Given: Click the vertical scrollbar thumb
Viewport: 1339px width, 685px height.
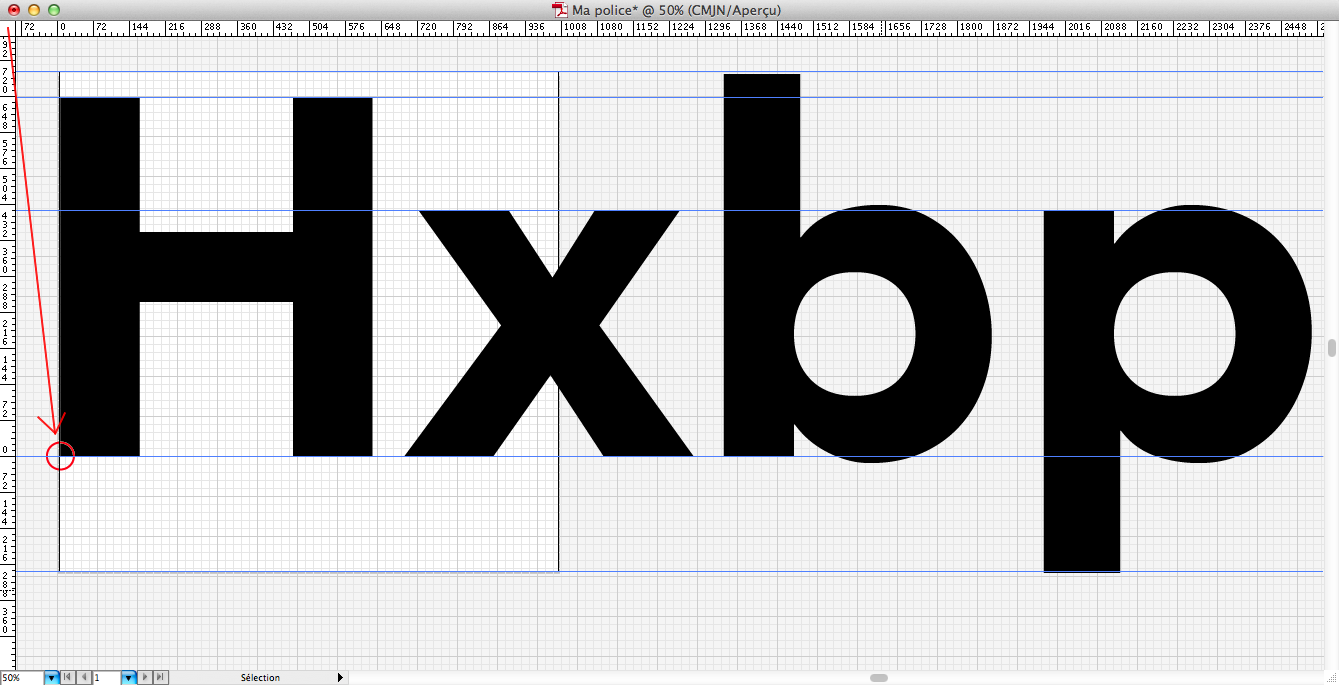Looking at the screenshot, I should point(1332,348).
